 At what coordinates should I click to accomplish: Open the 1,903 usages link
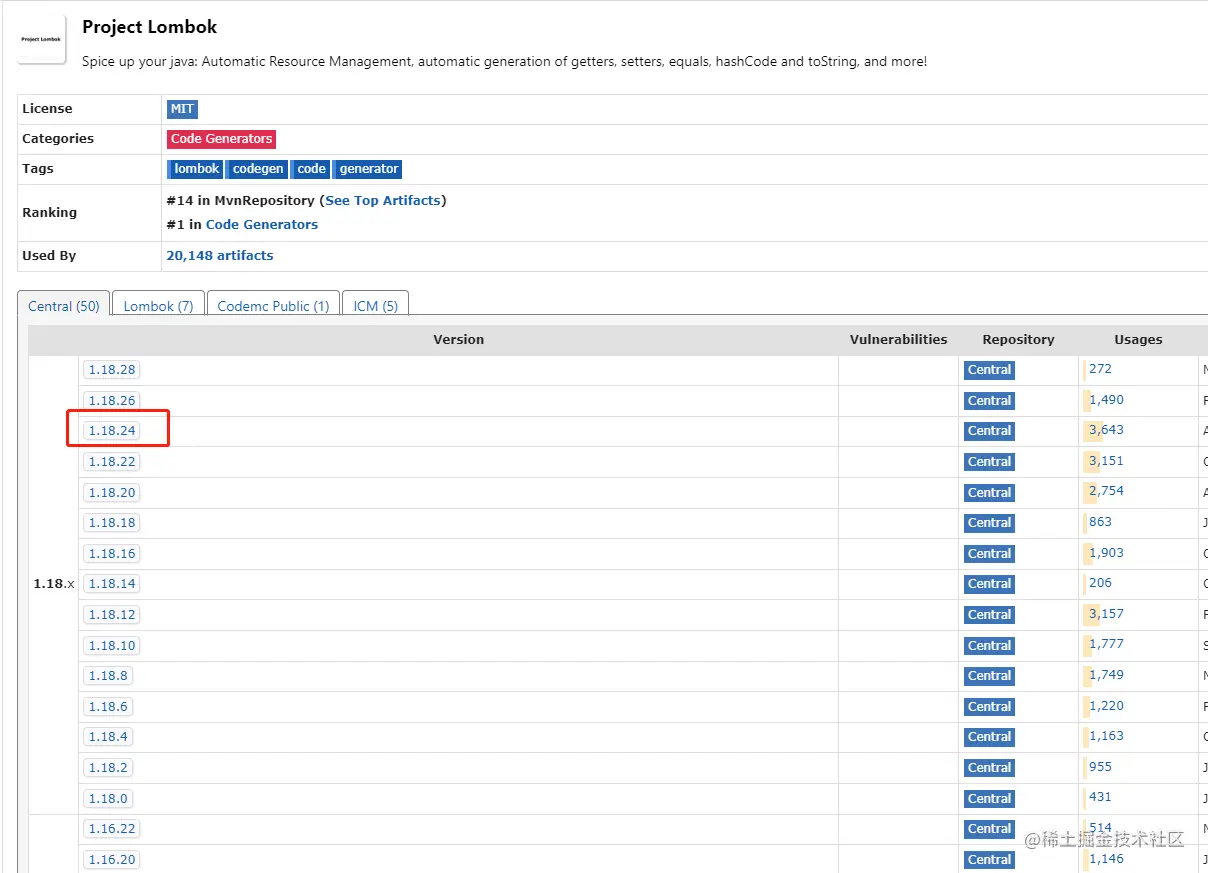coord(1106,553)
